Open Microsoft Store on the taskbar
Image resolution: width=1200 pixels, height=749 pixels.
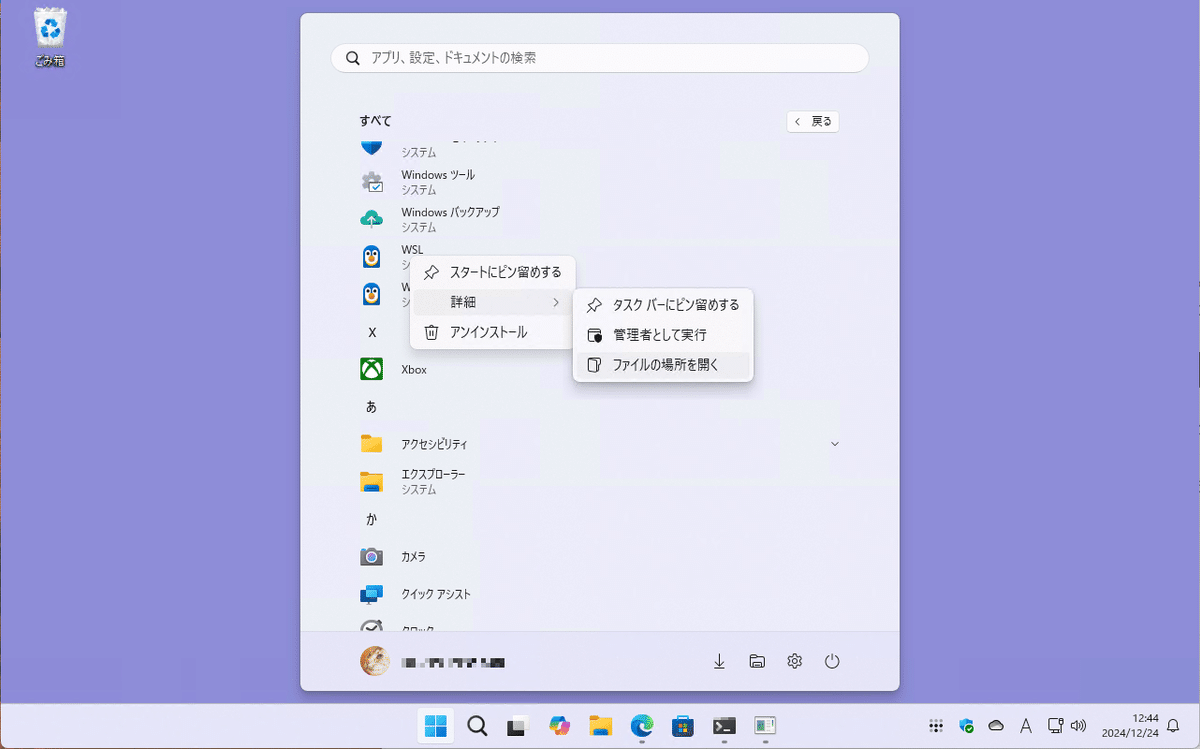[x=683, y=726]
